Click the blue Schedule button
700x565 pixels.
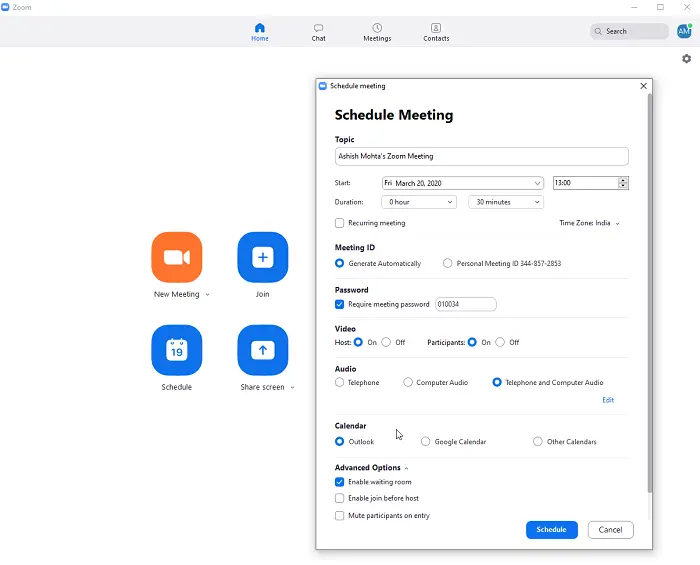tap(551, 530)
